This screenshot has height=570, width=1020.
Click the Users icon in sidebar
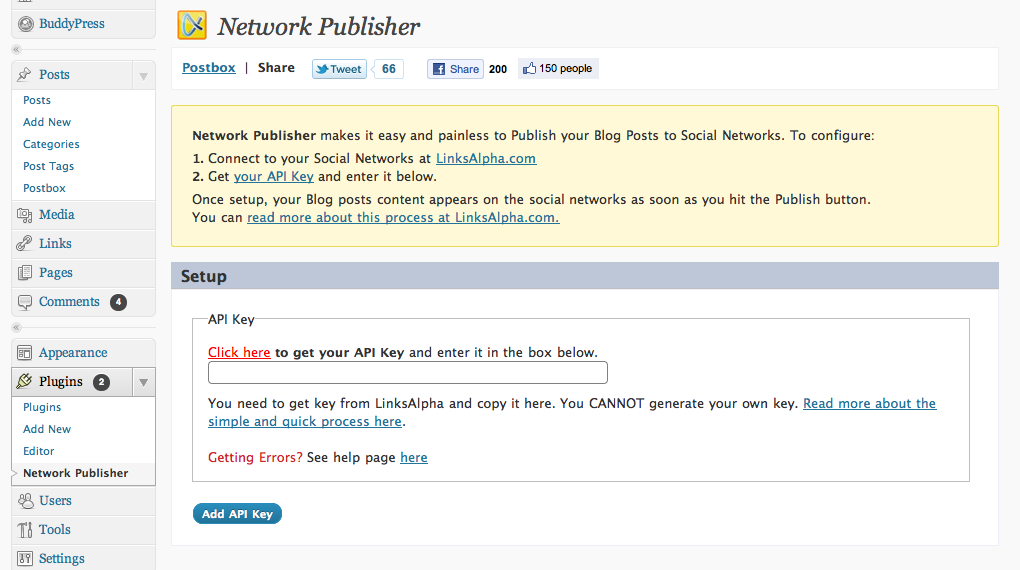25,500
